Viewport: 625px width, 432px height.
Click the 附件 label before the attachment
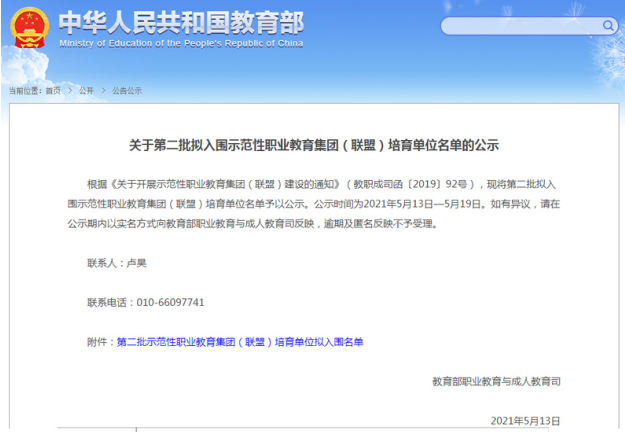(x=99, y=342)
